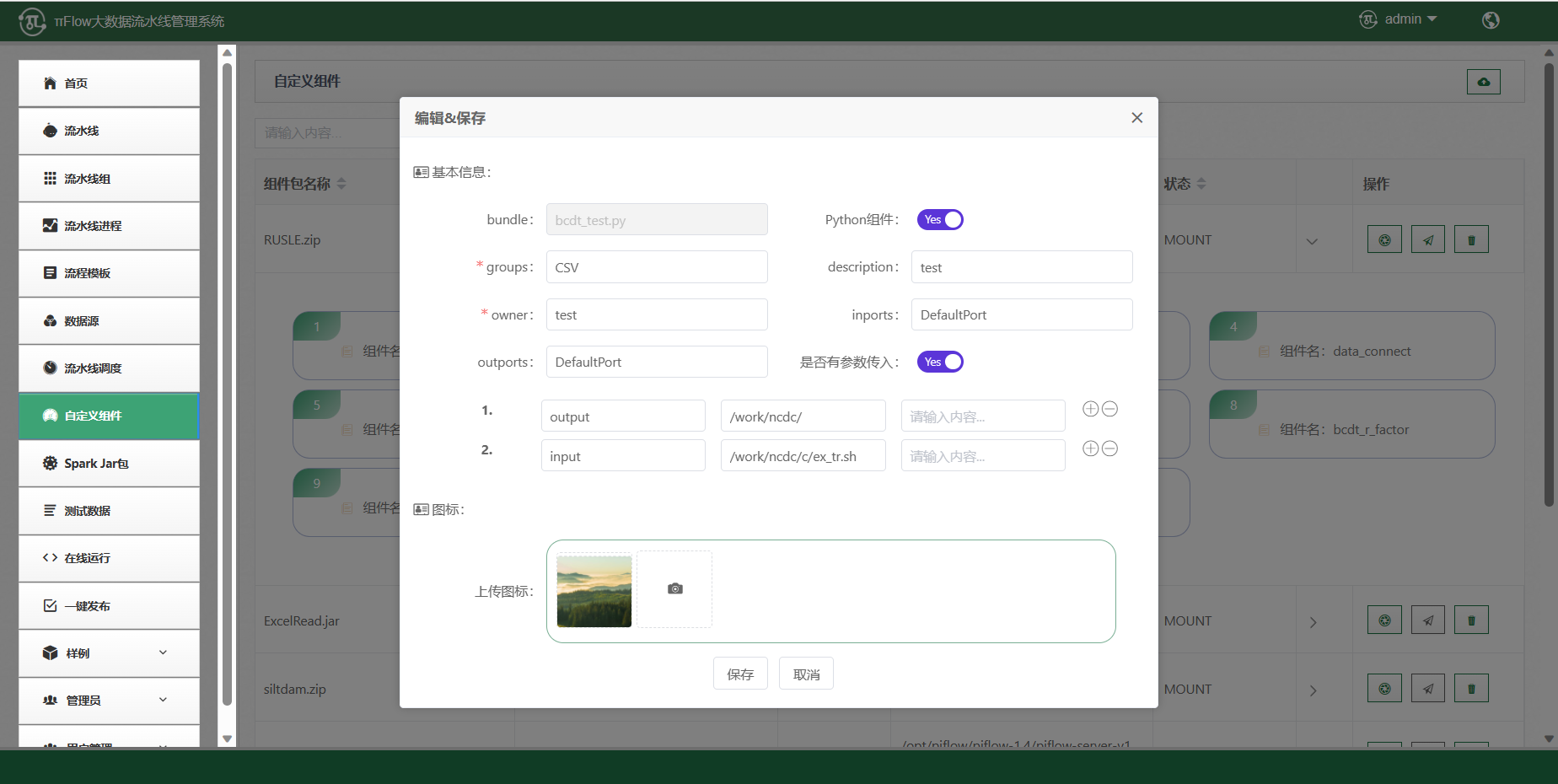
Task: Click the 取消 button in the dialog
Action: tap(806, 674)
